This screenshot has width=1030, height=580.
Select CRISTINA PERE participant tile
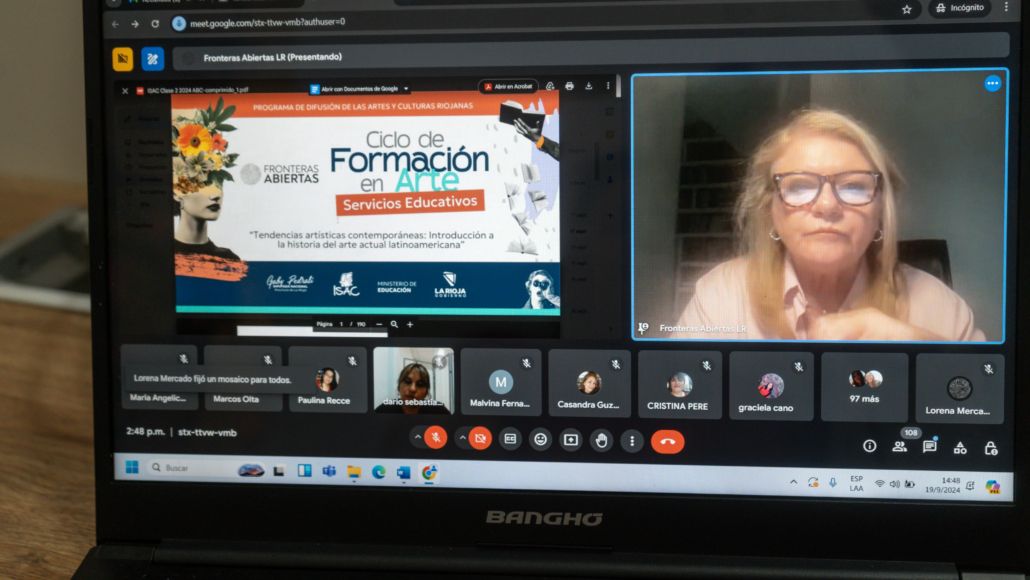[x=679, y=385]
